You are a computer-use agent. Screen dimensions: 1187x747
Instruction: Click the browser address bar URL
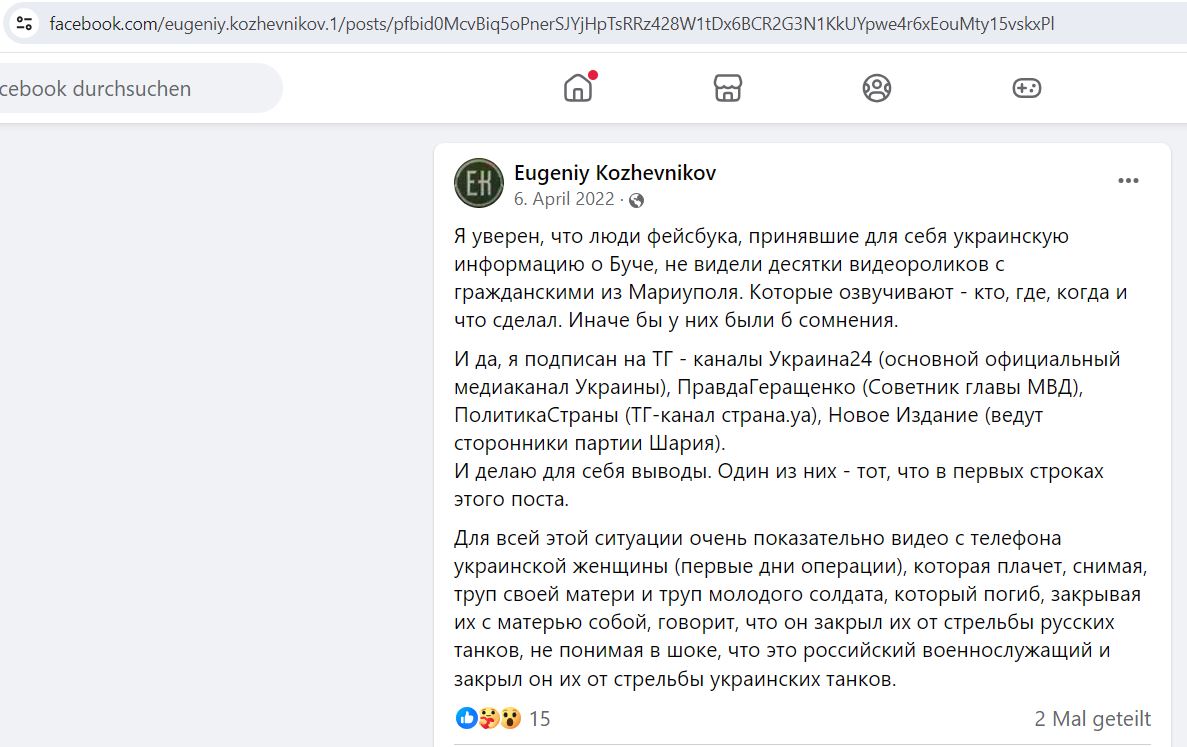(x=551, y=23)
